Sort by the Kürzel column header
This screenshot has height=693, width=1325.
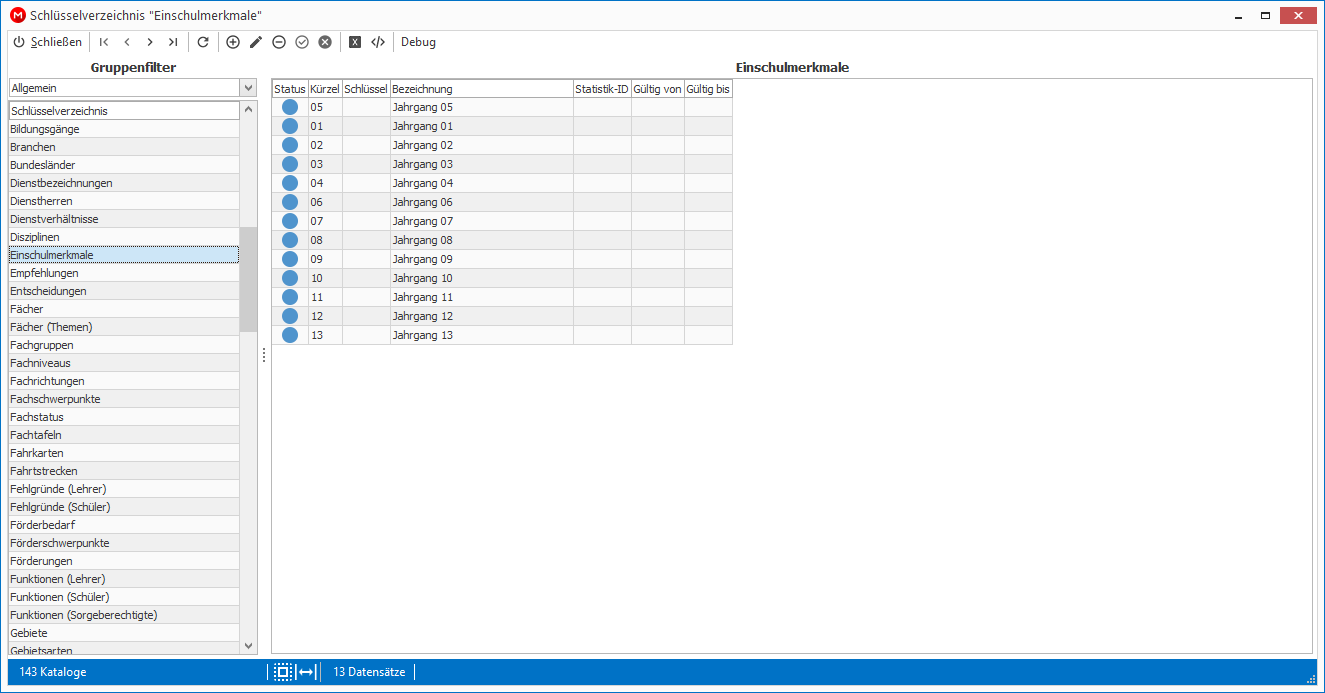[x=325, y=89]
